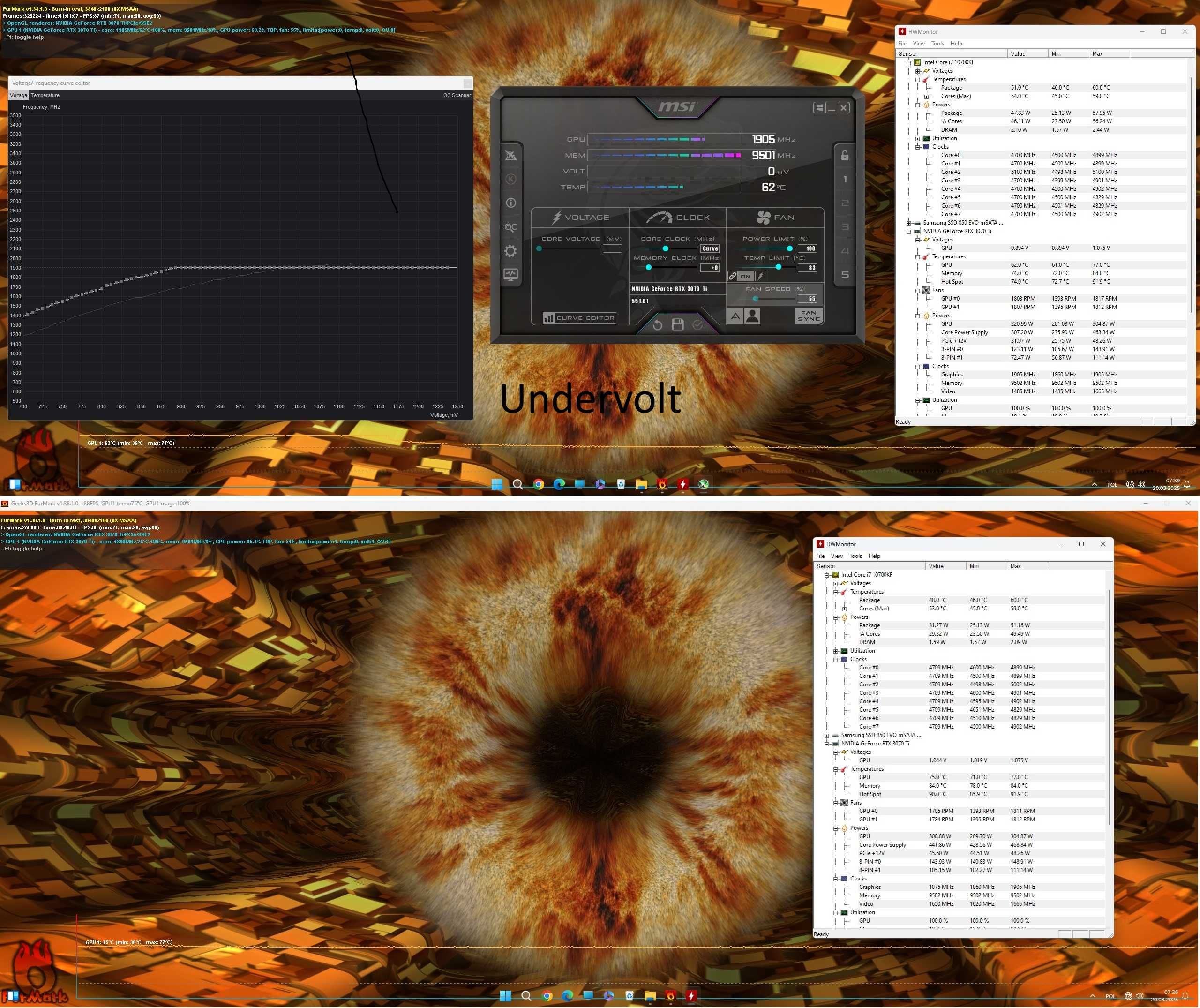The height and width of the screenshot is (1008, 1200).
Task: Open the hardware monitor graph icon in Afterburner
Action: (x=511, y=275)
